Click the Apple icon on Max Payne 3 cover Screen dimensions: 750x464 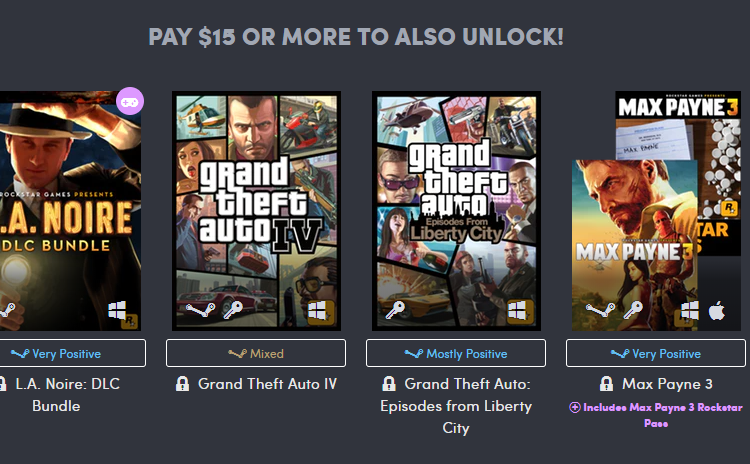[717, 311]
